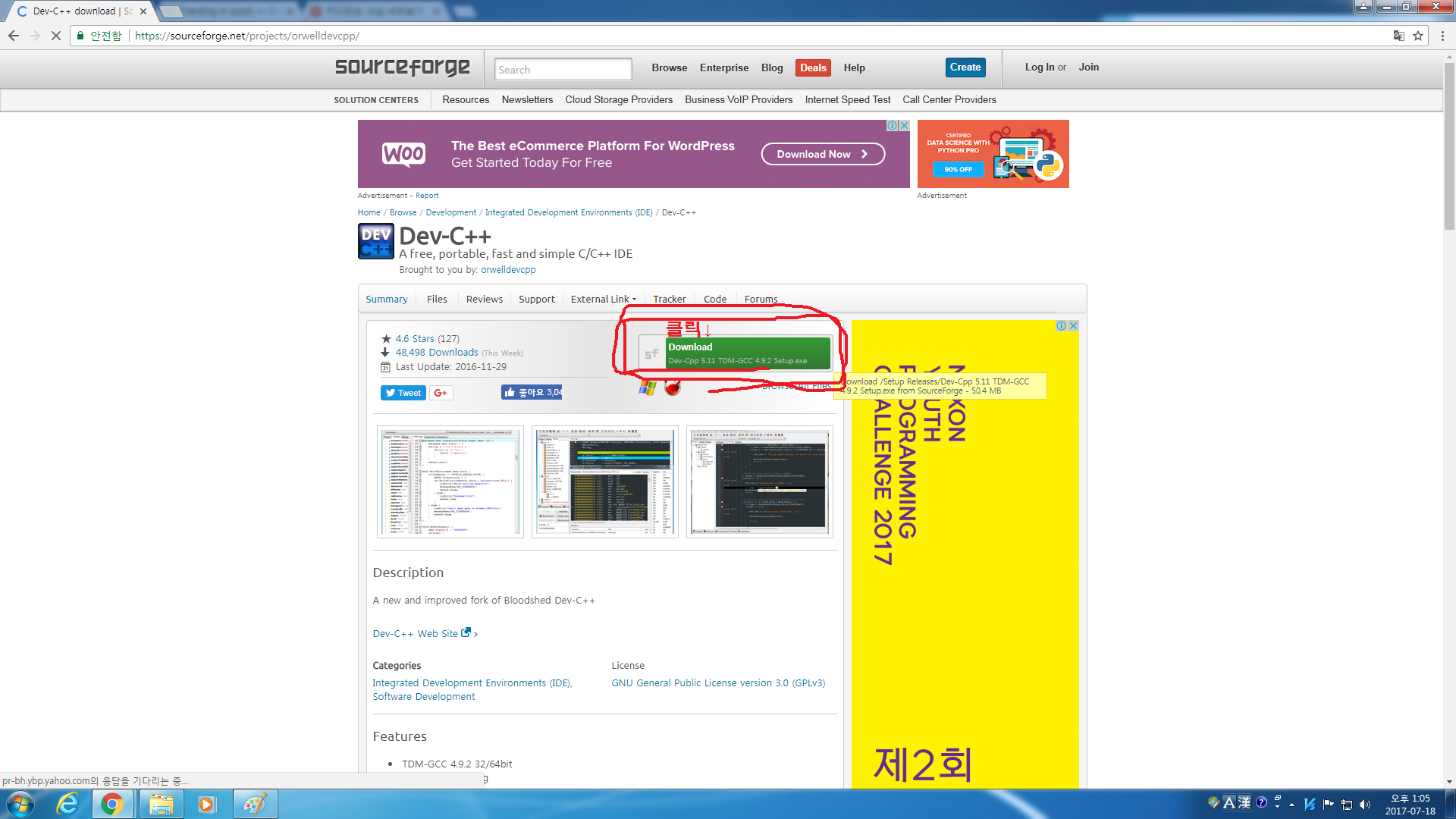Open the Summary tab
The height and width of the screenshot is (819, 1456).
pos(387,299)
